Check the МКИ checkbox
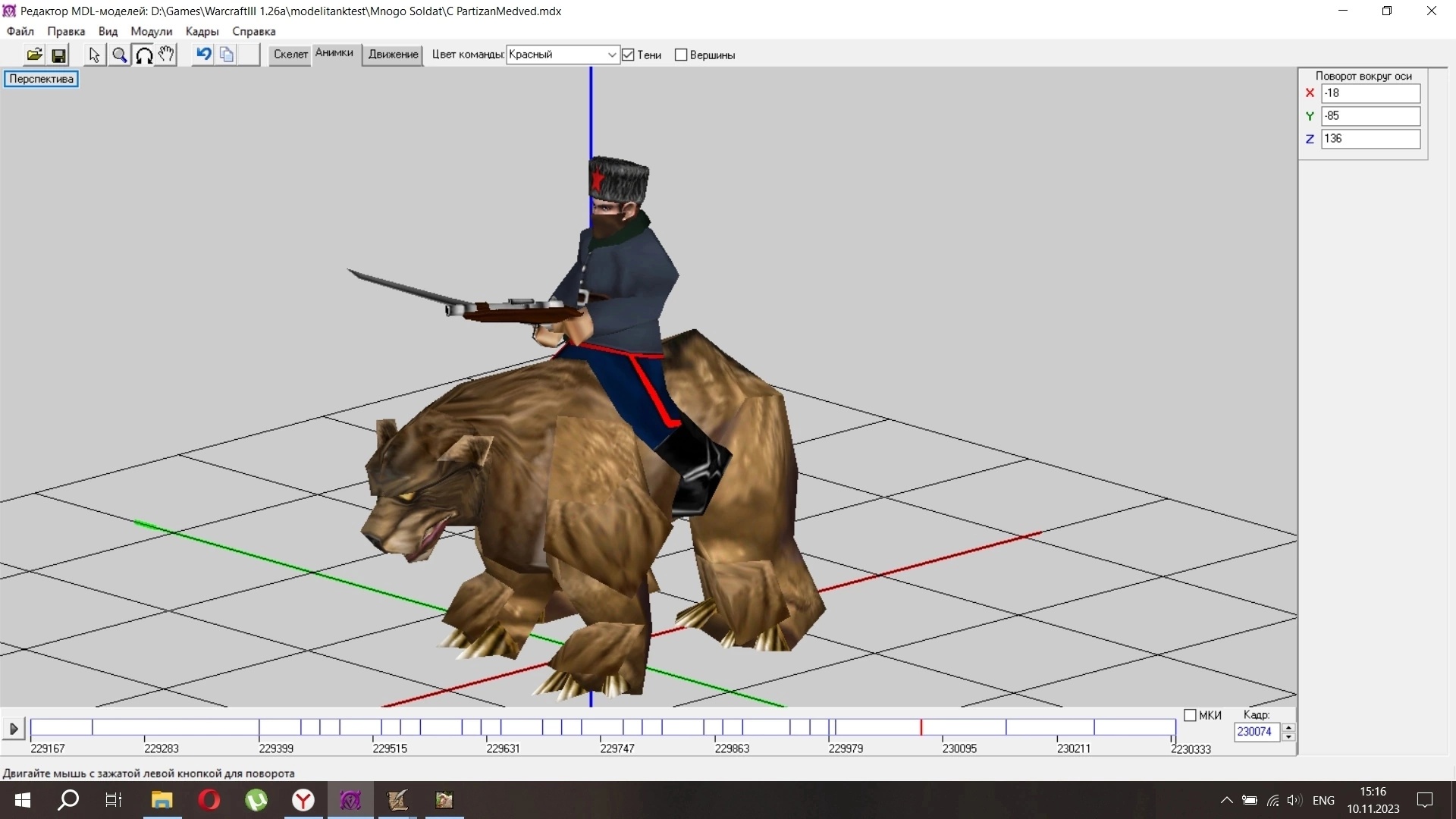This screenshot has width=1456, height=819. coord(1190,715)
